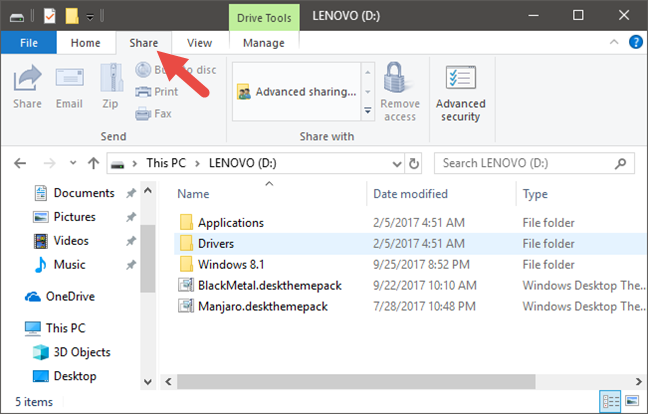Open the Help question mark icon
Viewport: 648px width, 414px height.
point(636,42)
